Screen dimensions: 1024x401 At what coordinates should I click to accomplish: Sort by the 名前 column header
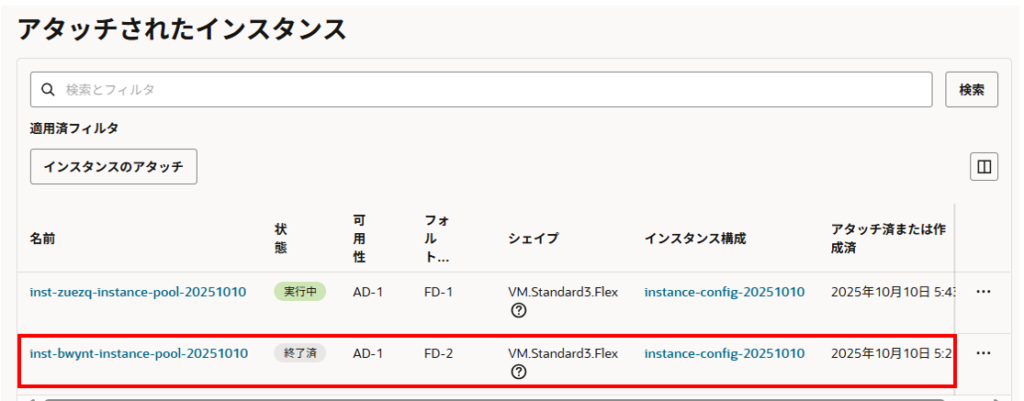43,239
